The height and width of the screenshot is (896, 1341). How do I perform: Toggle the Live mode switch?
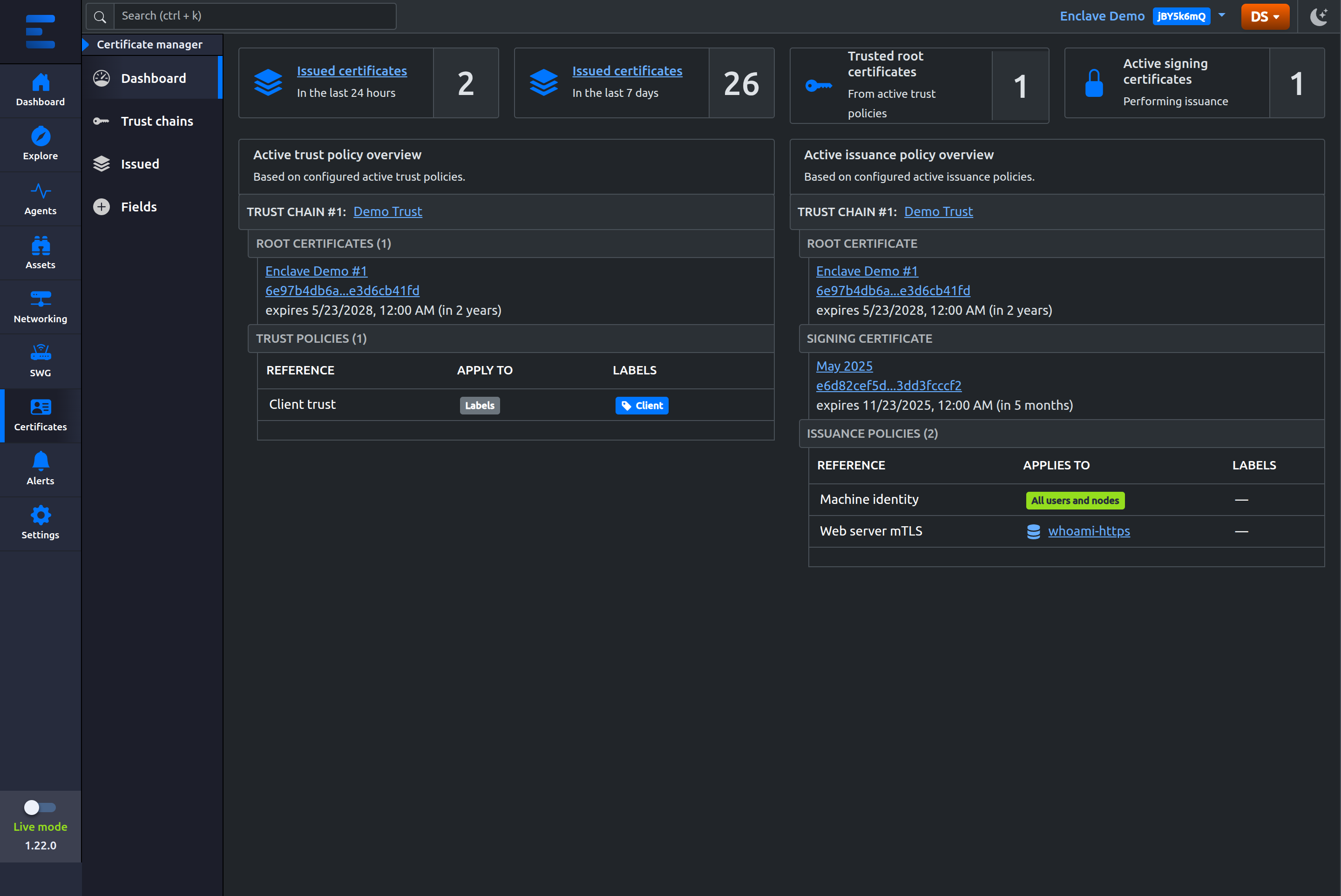40,807
